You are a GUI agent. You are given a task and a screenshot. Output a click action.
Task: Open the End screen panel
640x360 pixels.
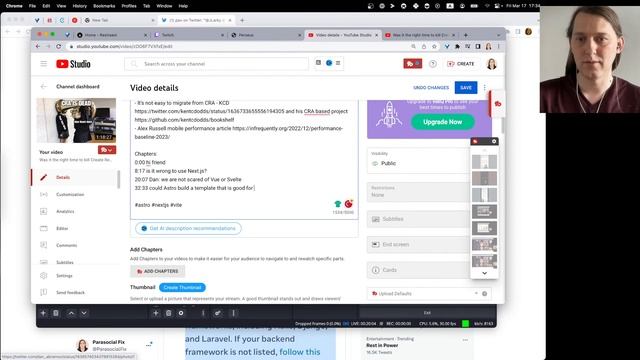click(418, 244)
